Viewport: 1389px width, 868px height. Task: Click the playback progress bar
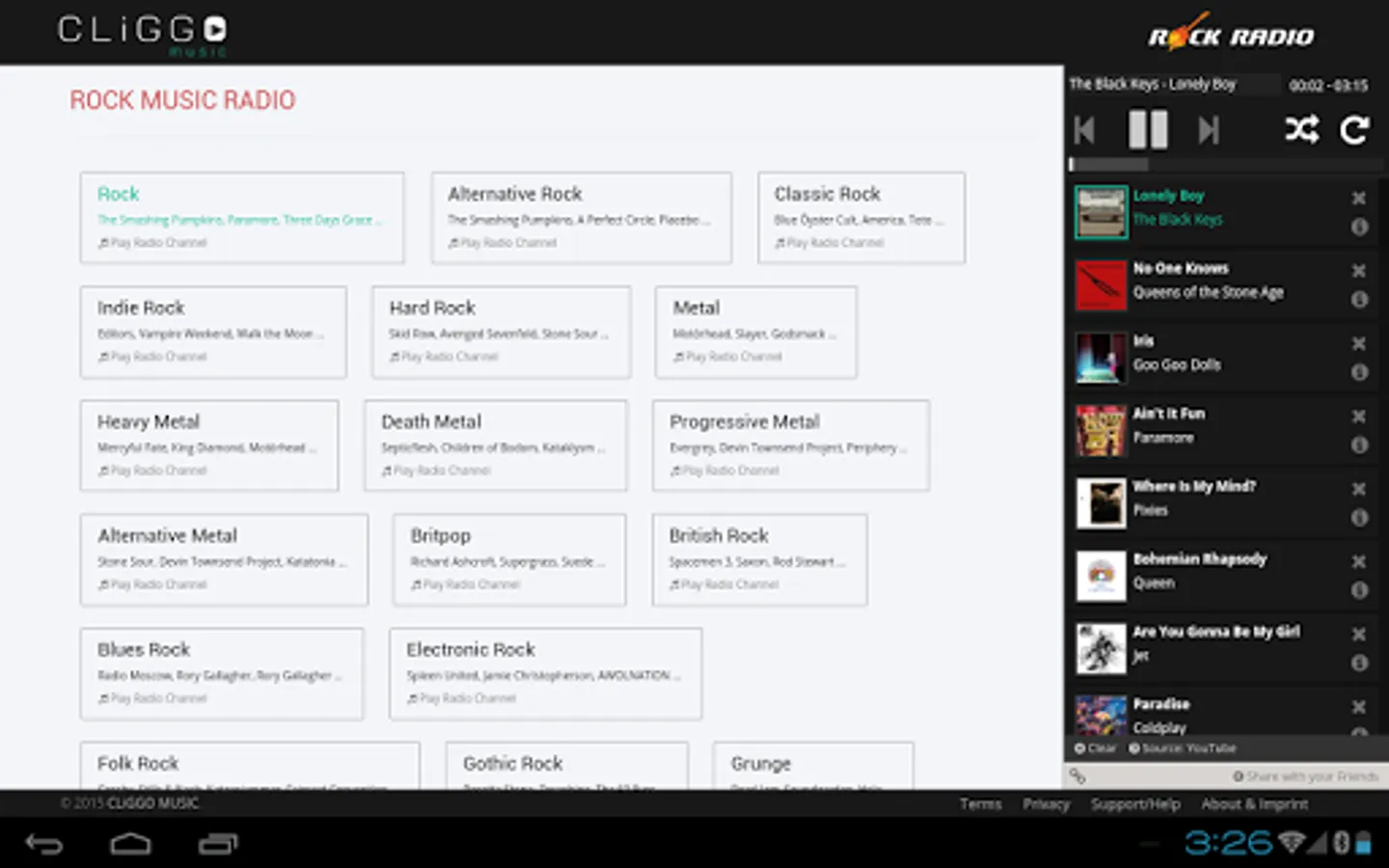click(x=1225, y=165)
